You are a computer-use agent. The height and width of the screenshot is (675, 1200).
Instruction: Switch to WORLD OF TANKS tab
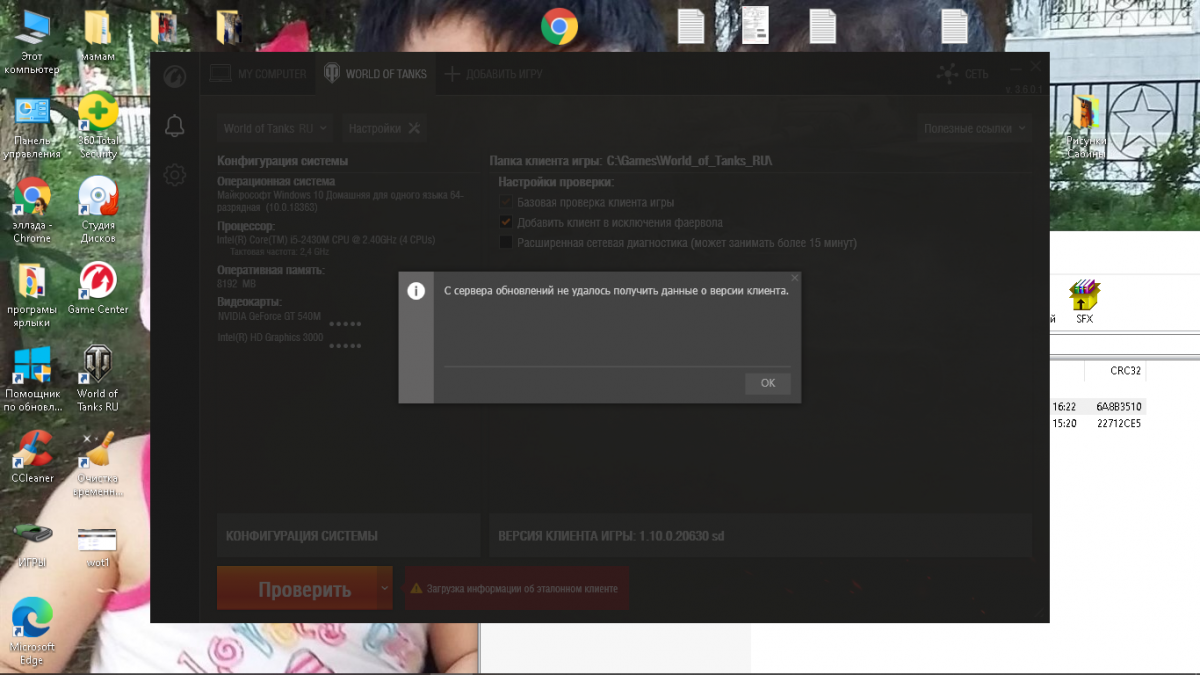pyautogui.click(x=375, y=74)
